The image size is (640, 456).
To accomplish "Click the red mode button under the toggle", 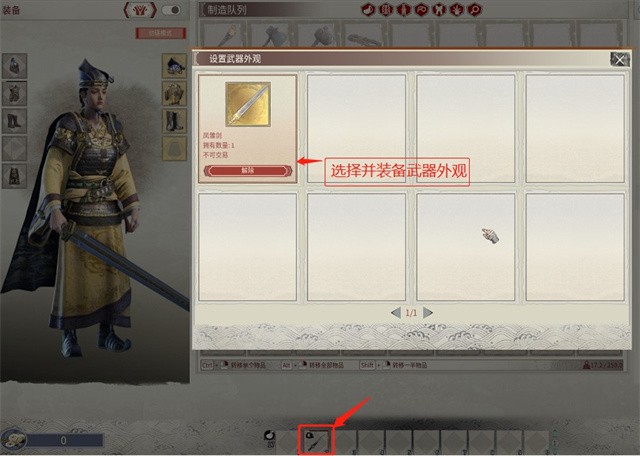I will click(161, 33).
